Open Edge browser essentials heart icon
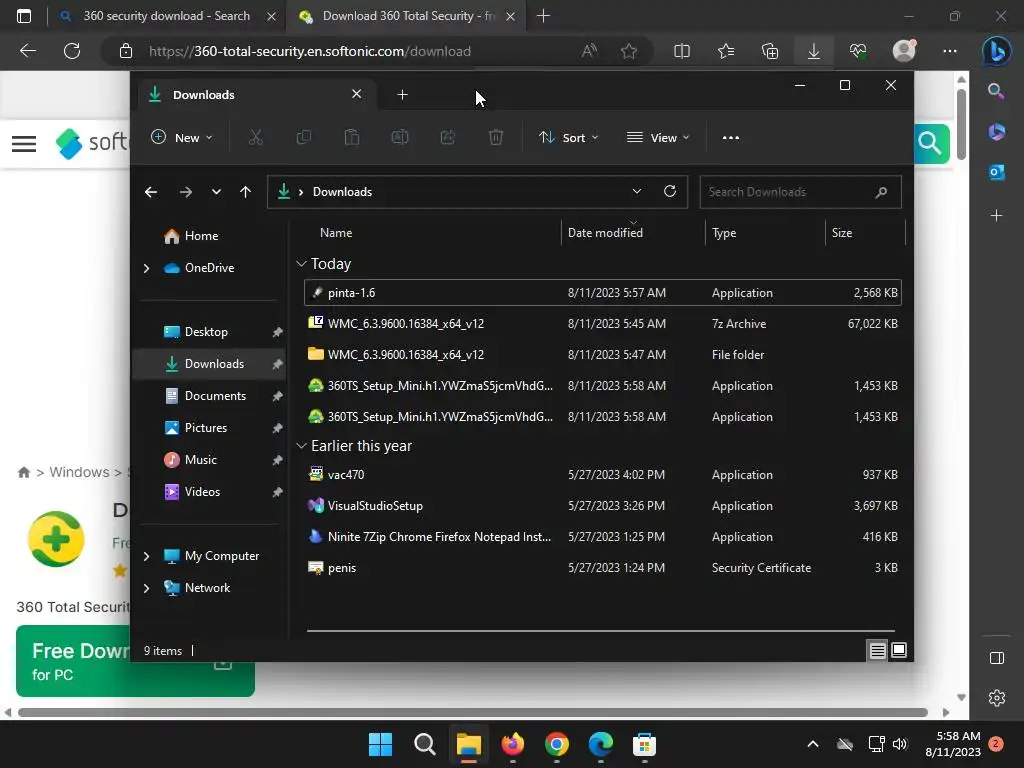Image resolution: width=1024 pixels, height=768 pixels. (x=858, y=51)
